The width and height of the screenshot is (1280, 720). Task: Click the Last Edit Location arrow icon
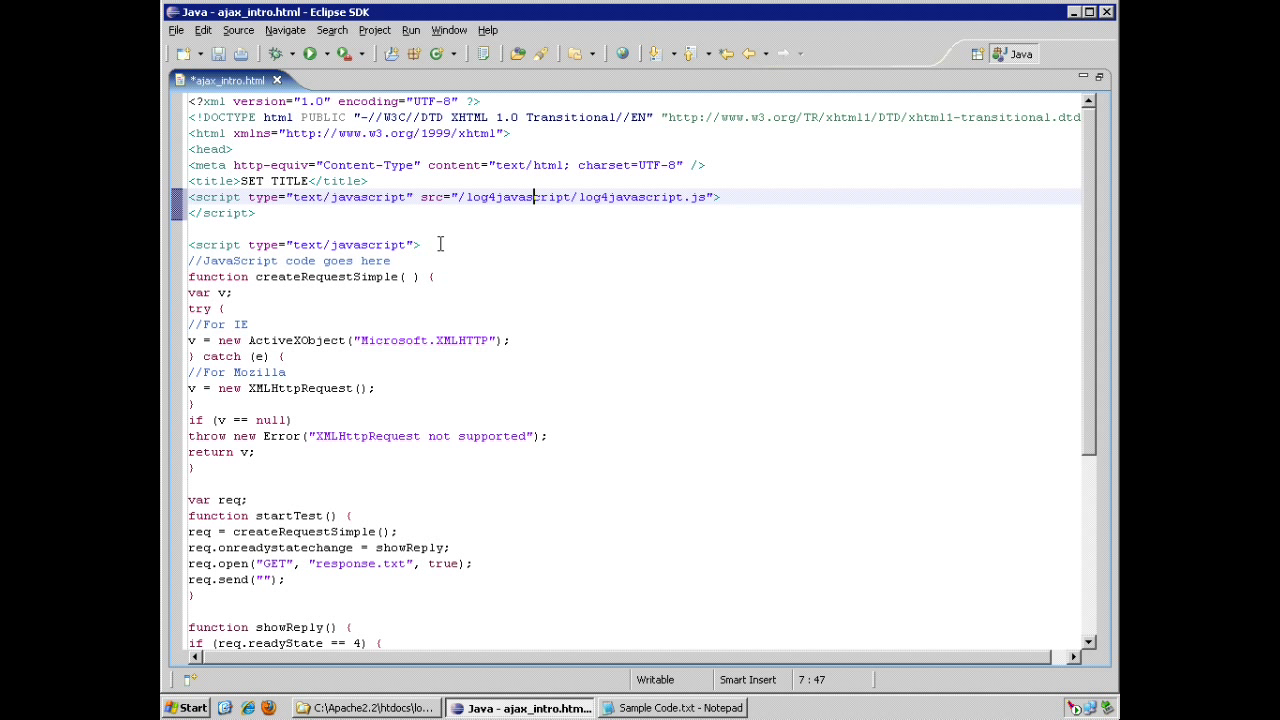(726, 54)
